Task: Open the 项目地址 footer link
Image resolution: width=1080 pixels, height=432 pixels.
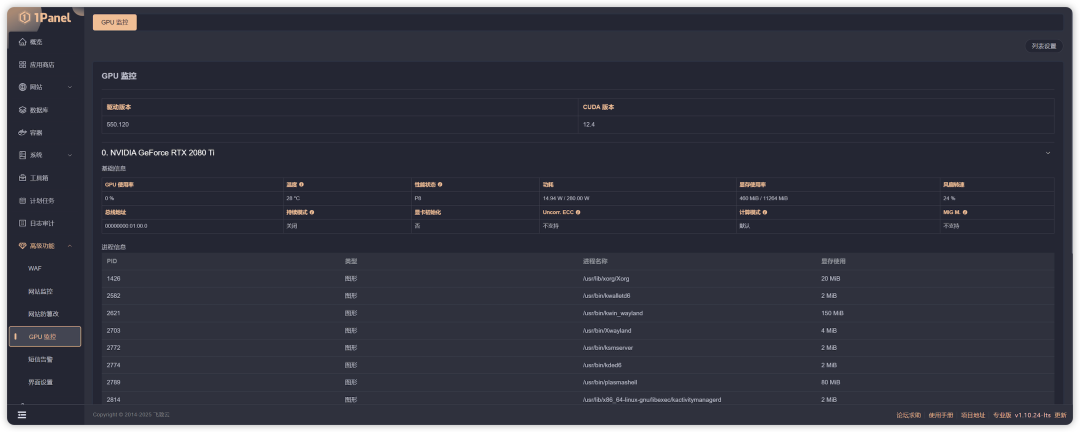Action: (x=973, y=415)
